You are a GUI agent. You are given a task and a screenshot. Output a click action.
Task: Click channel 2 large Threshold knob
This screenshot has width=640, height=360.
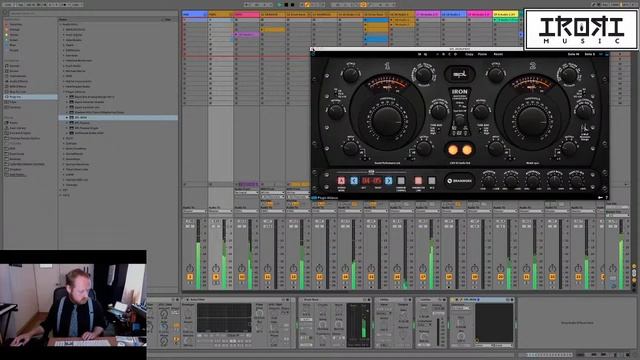coord(532,120)
